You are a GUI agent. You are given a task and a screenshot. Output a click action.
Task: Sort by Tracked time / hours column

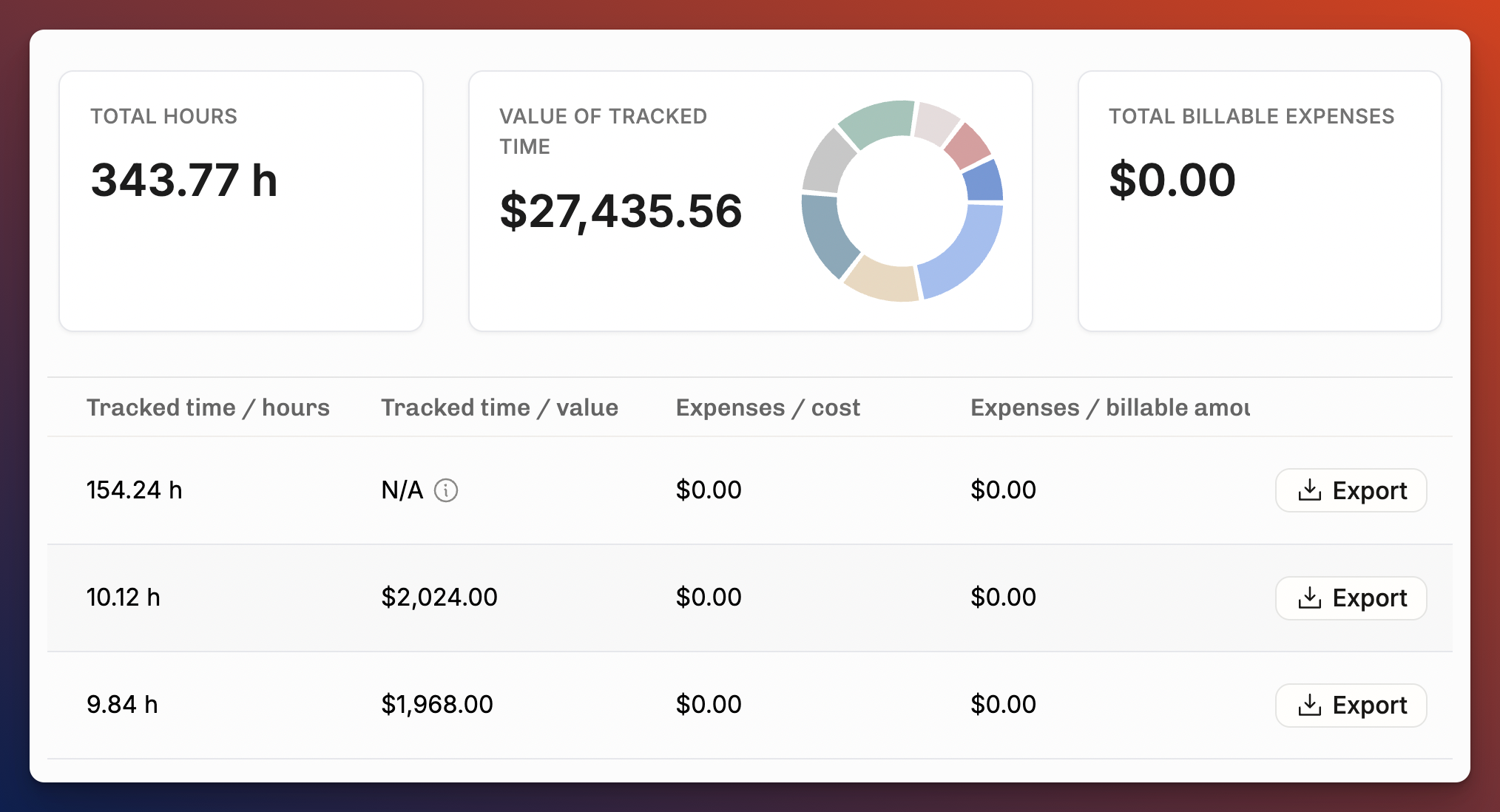[208, 407]
